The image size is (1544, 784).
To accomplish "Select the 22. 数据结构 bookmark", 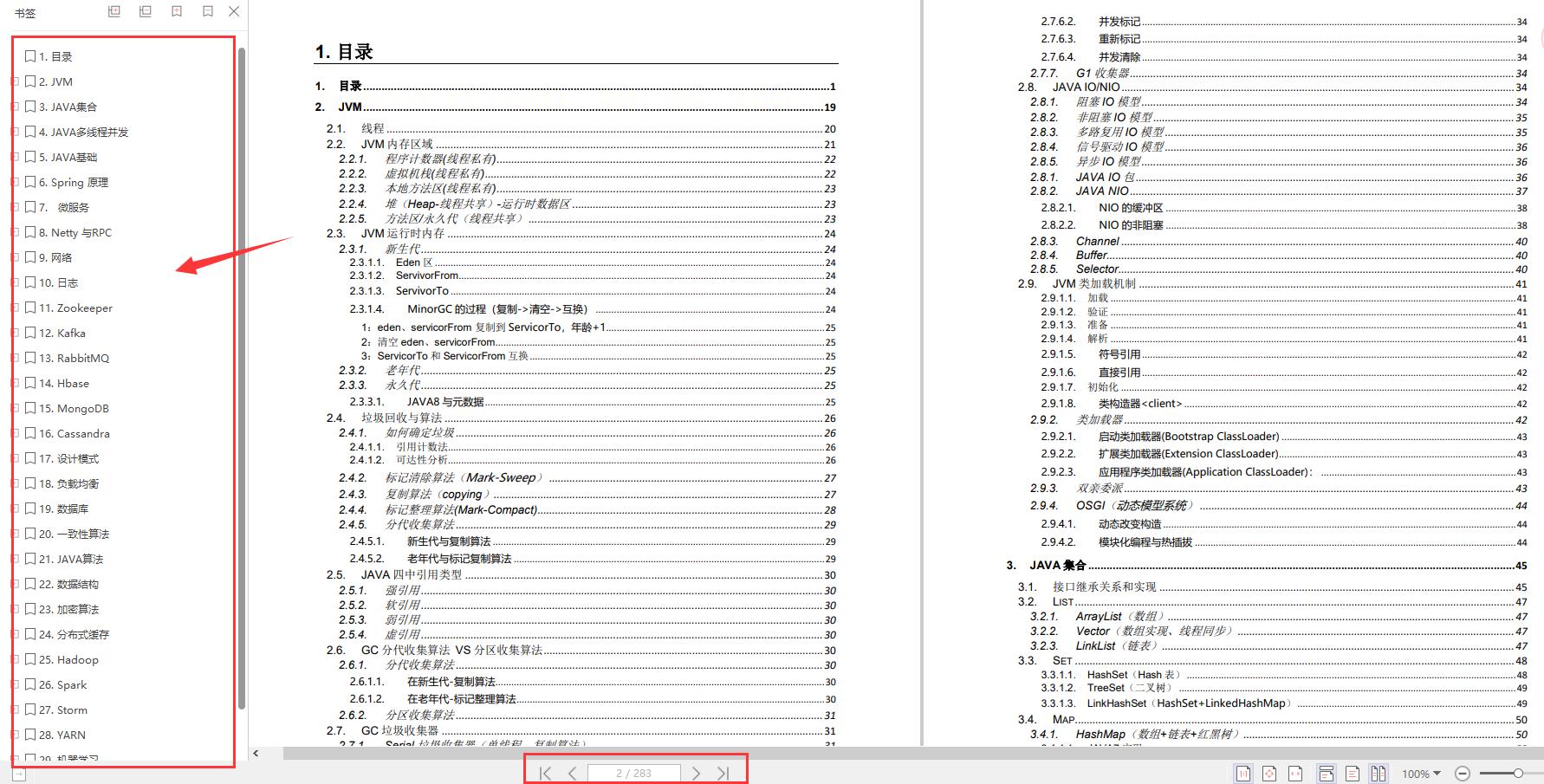I will coord(62,584).
